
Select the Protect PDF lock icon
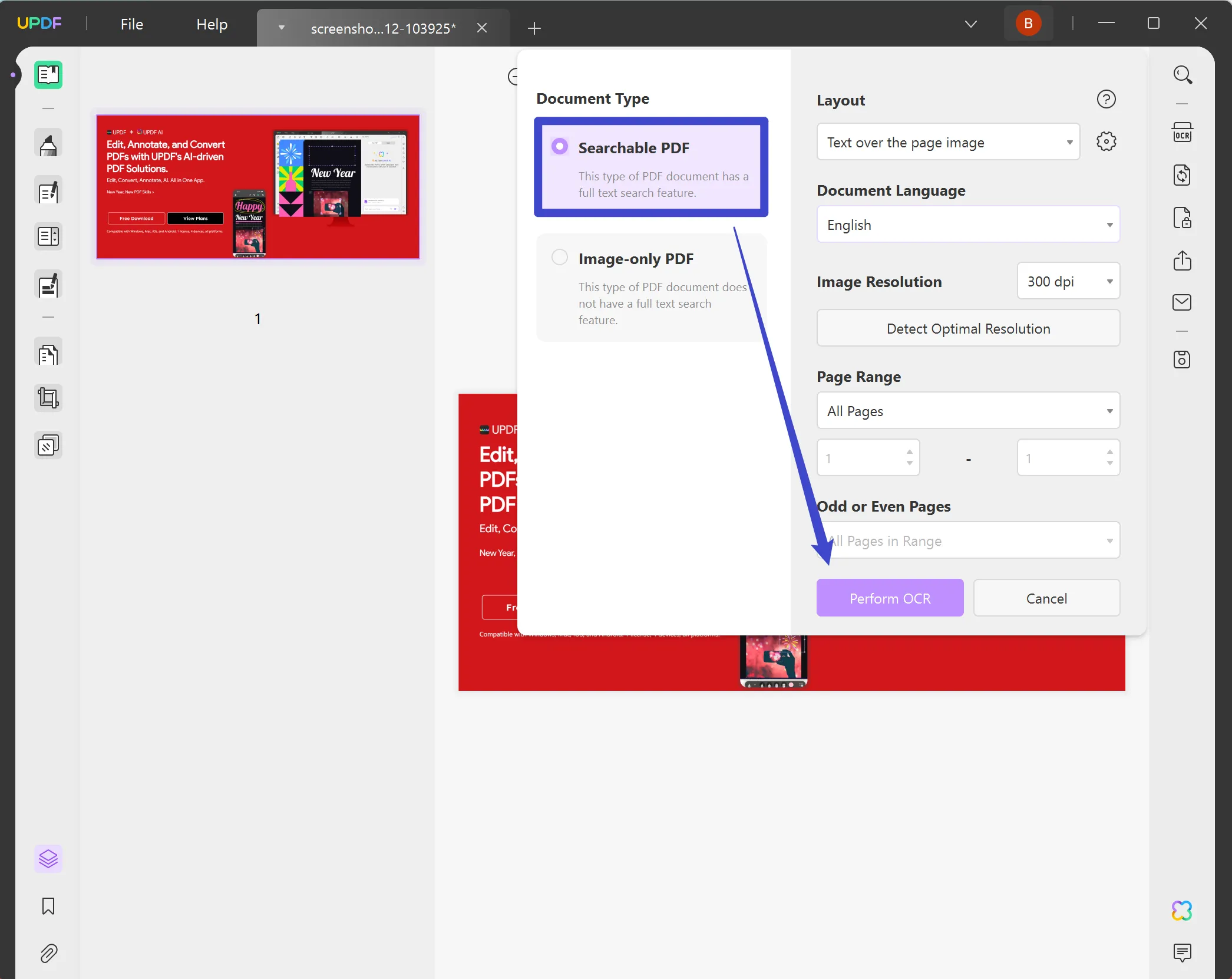[x=1183, y=217]
